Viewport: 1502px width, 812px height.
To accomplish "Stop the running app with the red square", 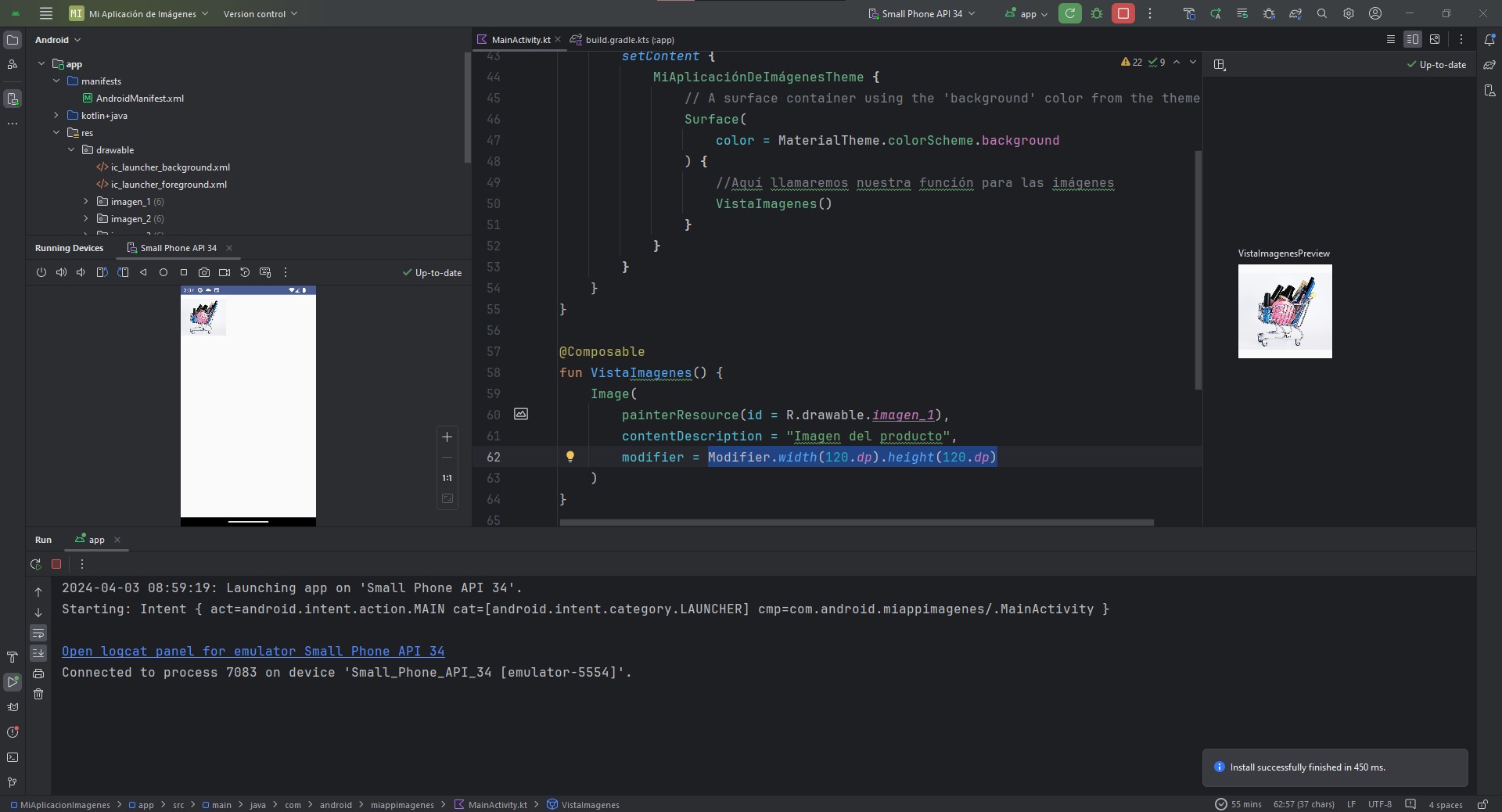I will coord(1123,13).
